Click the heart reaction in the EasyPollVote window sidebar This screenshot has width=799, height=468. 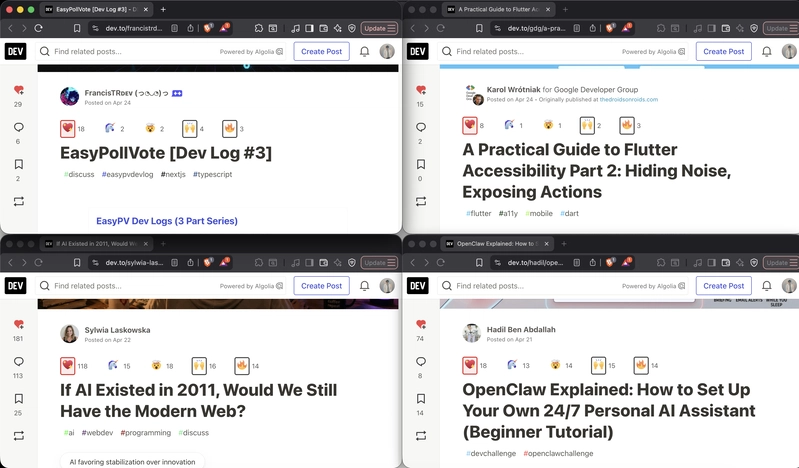click(x=19, y=90)
